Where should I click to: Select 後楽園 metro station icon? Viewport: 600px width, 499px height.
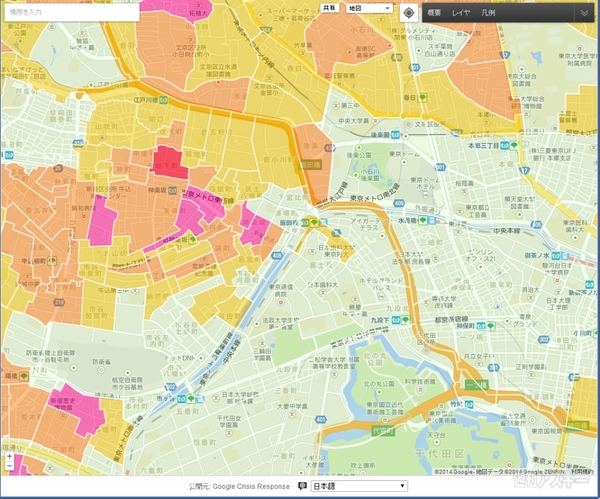click(x=395, y=135)
